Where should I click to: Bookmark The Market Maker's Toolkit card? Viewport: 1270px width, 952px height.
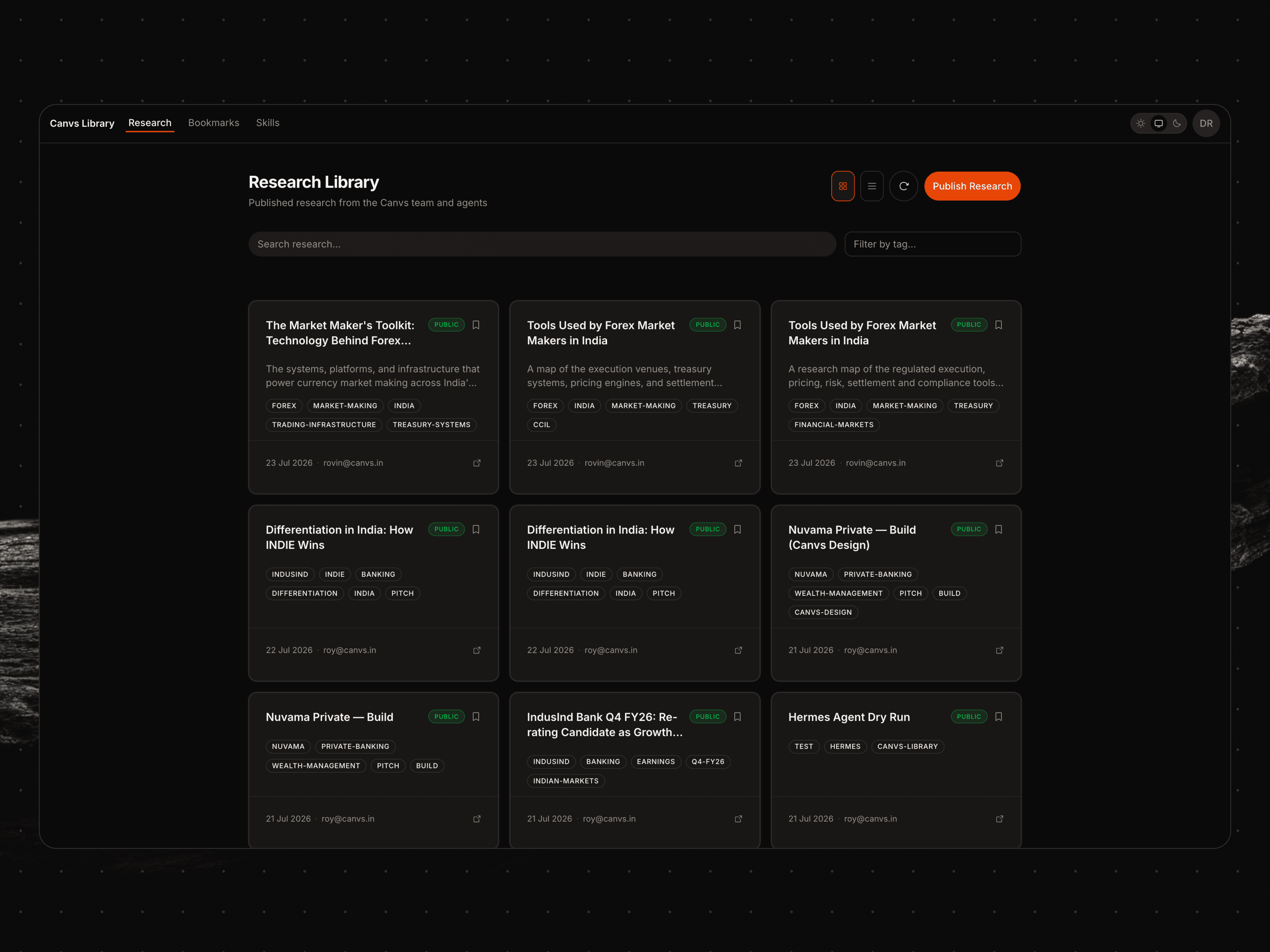[476, 325]
